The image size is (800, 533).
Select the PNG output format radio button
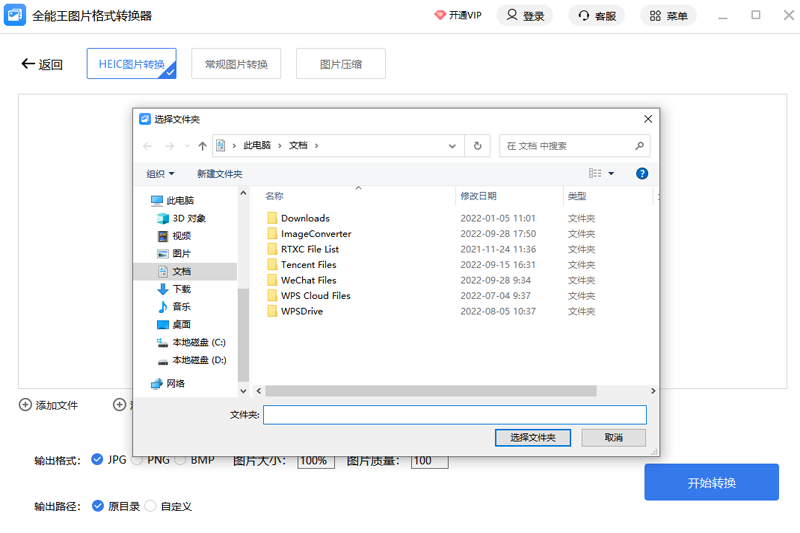(137, 460)
